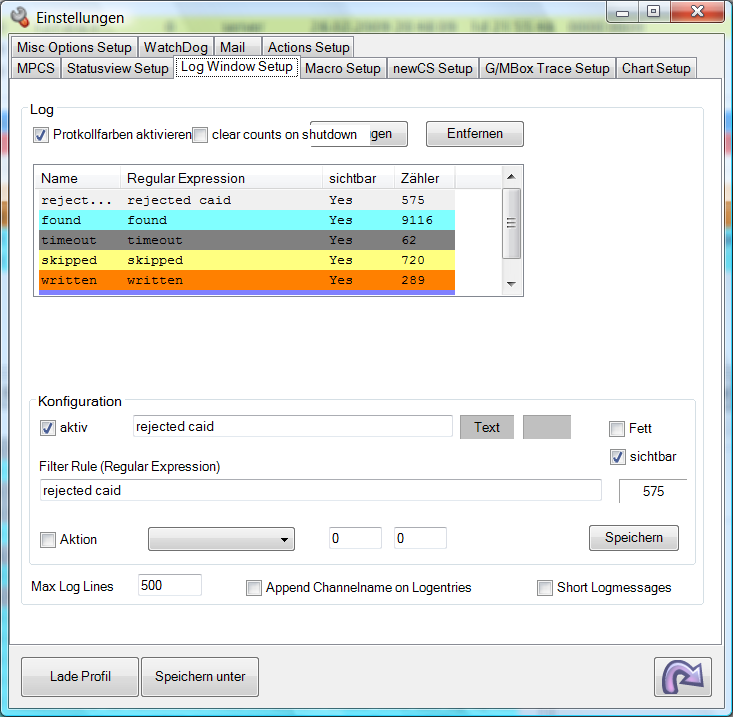Click Lade Profil button
Viewport: 733px width, 717px height.
tap(80, 677)
